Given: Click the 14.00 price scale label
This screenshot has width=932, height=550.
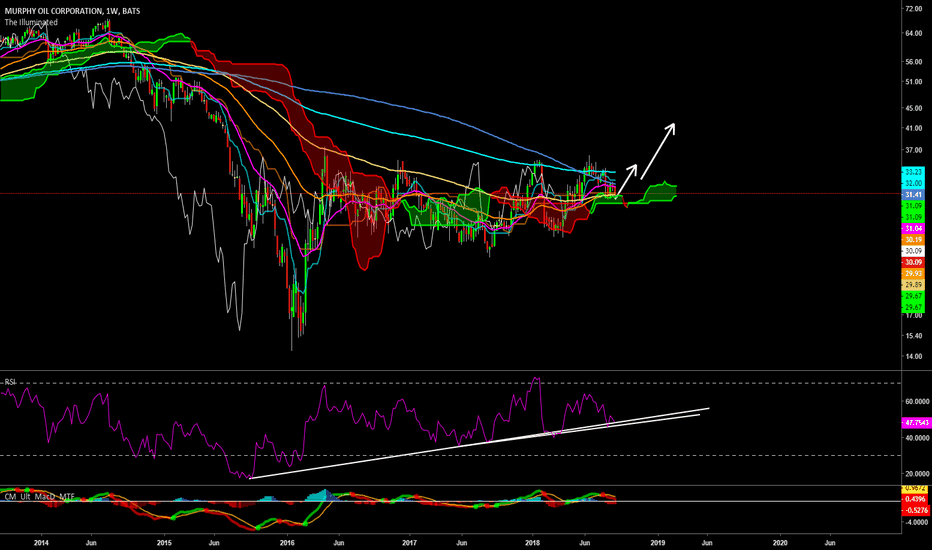Looking at the screenshot, I should [x=913, y=356].
